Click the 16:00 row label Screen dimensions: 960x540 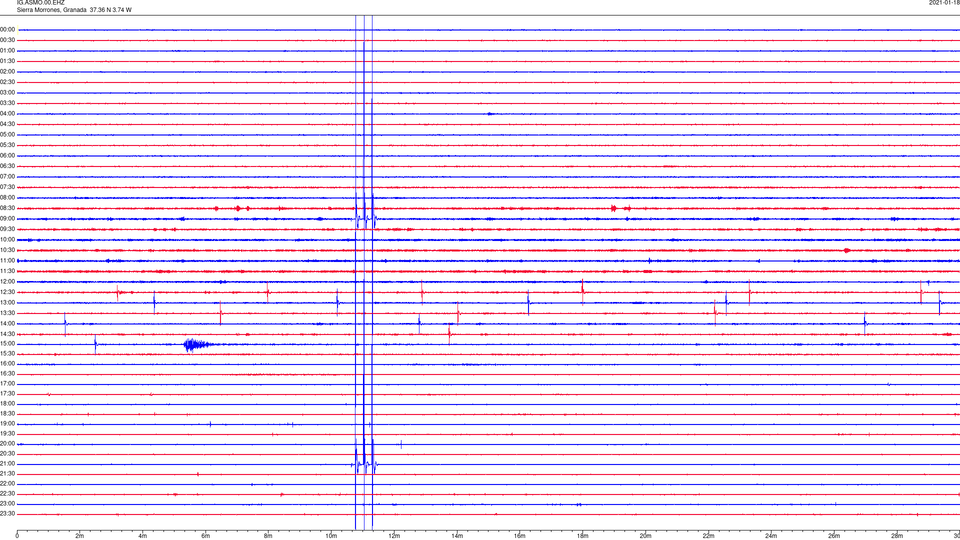tap(8, 363)
